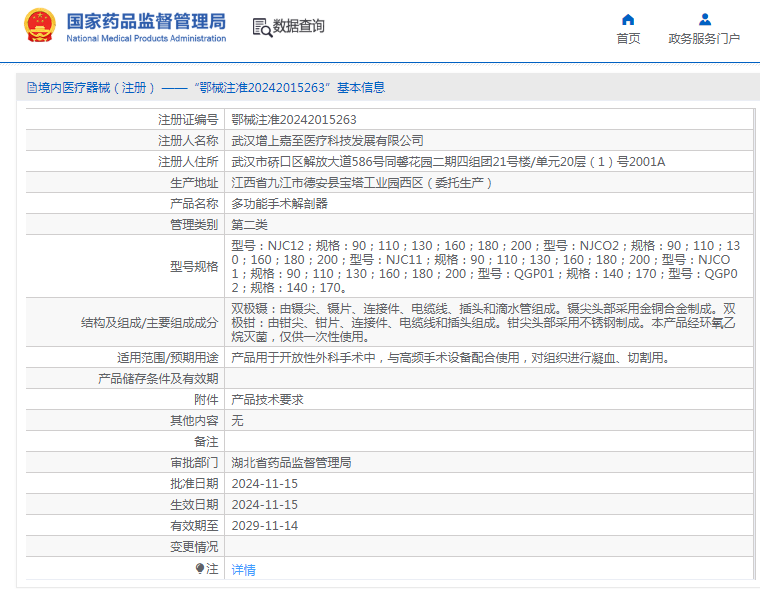Click the 审批部门 label
The width and height of the screenshot is (760, 589).
pos(194,463)
